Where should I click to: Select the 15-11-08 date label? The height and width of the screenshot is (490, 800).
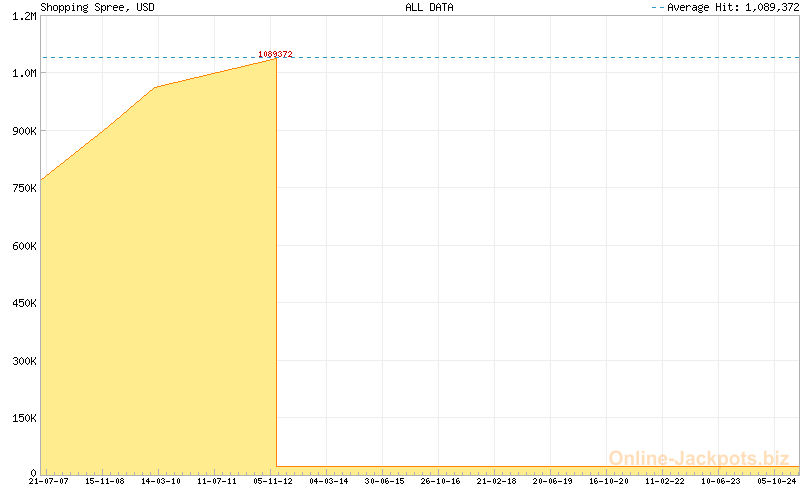105,481
